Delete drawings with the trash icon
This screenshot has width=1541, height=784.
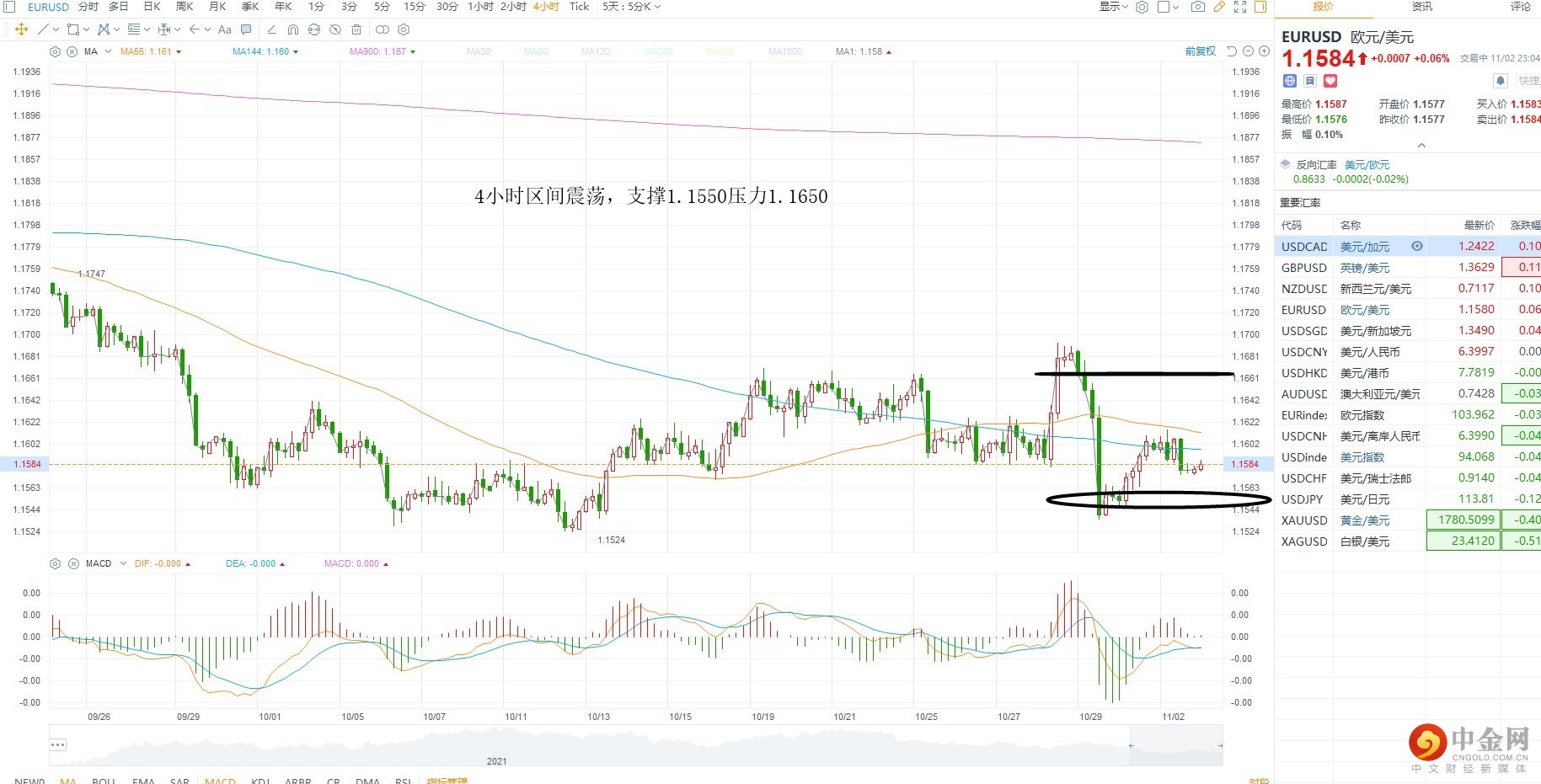[x=356, y=29]
